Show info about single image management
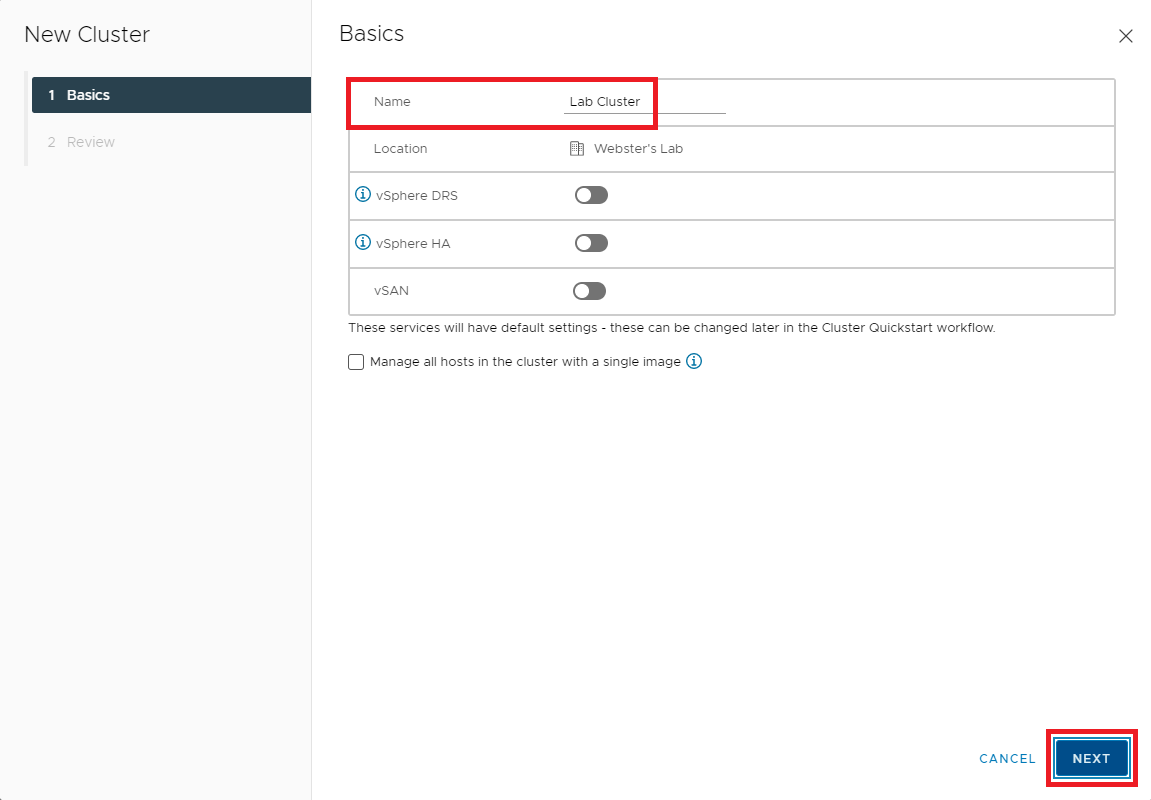This screenshot has width=1151, height=800. tap(694, 362)
